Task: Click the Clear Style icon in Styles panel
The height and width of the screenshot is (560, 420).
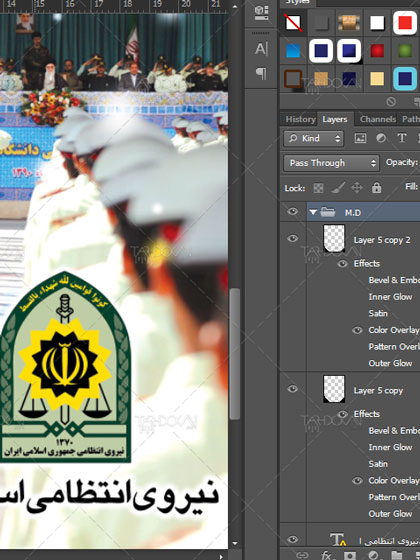Action: (x=391, y=102)
